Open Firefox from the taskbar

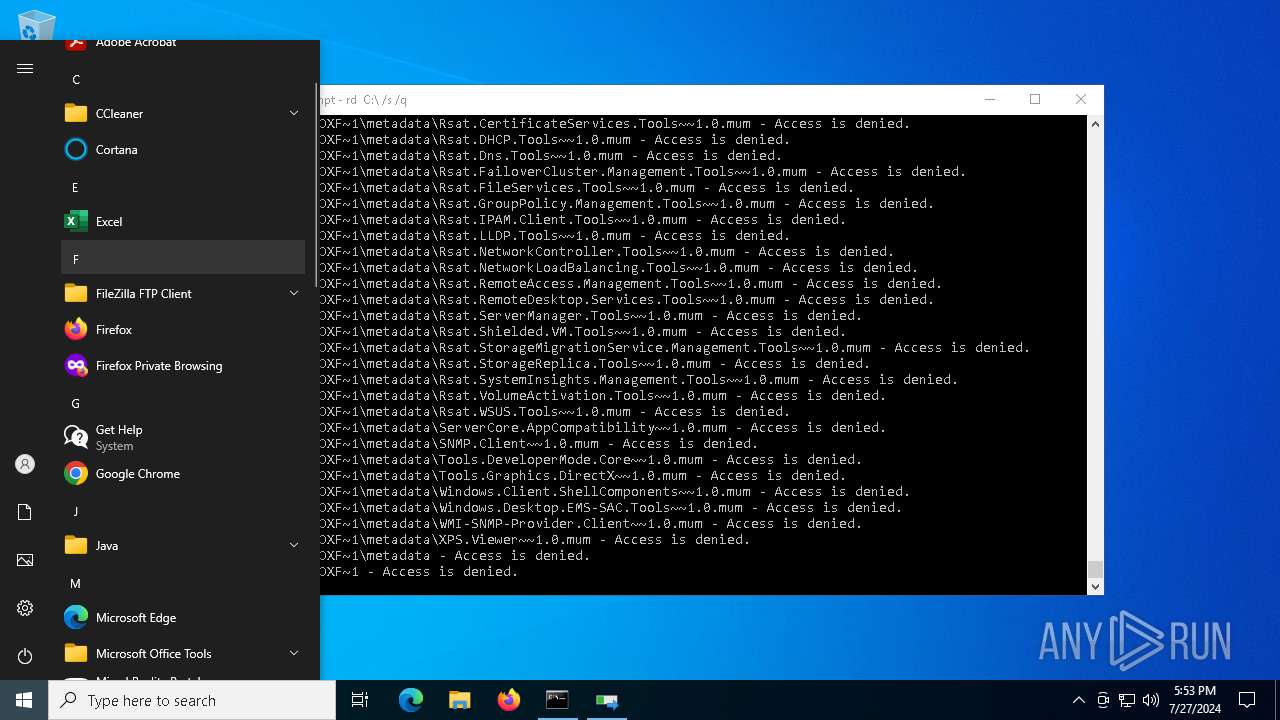[508, 700]
